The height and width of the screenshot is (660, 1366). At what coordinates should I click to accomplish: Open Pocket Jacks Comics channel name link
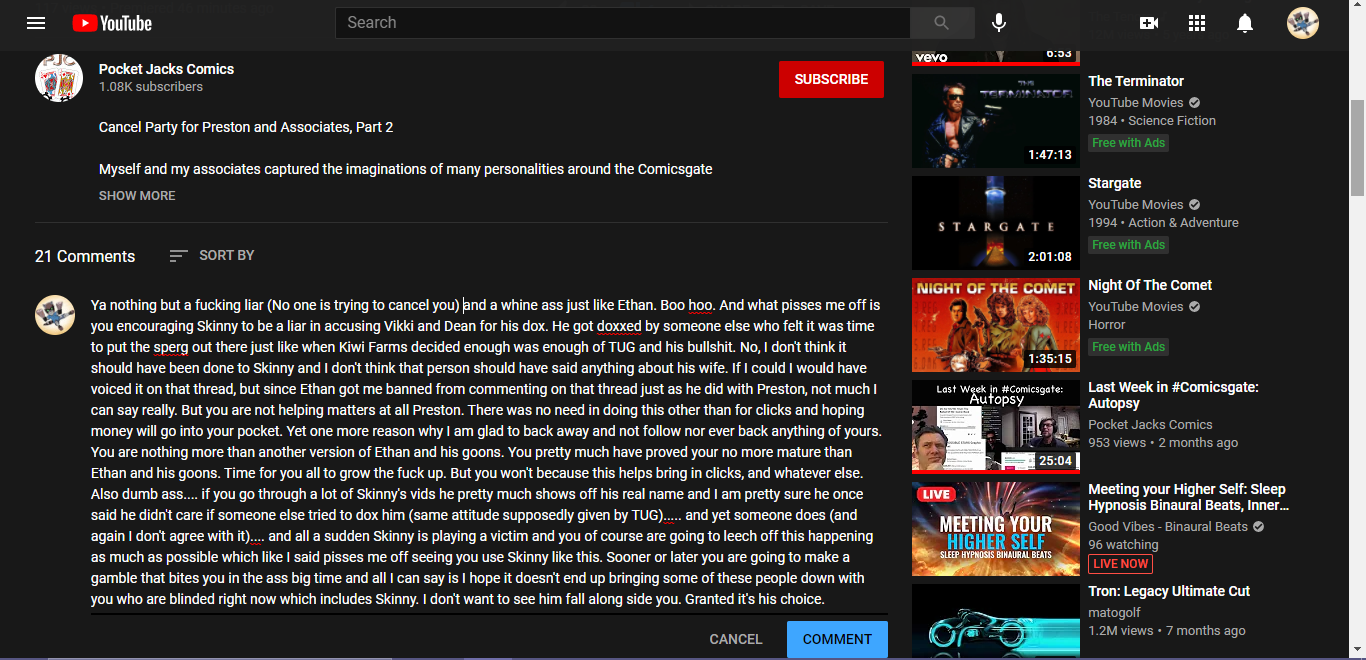pos(166,69)
